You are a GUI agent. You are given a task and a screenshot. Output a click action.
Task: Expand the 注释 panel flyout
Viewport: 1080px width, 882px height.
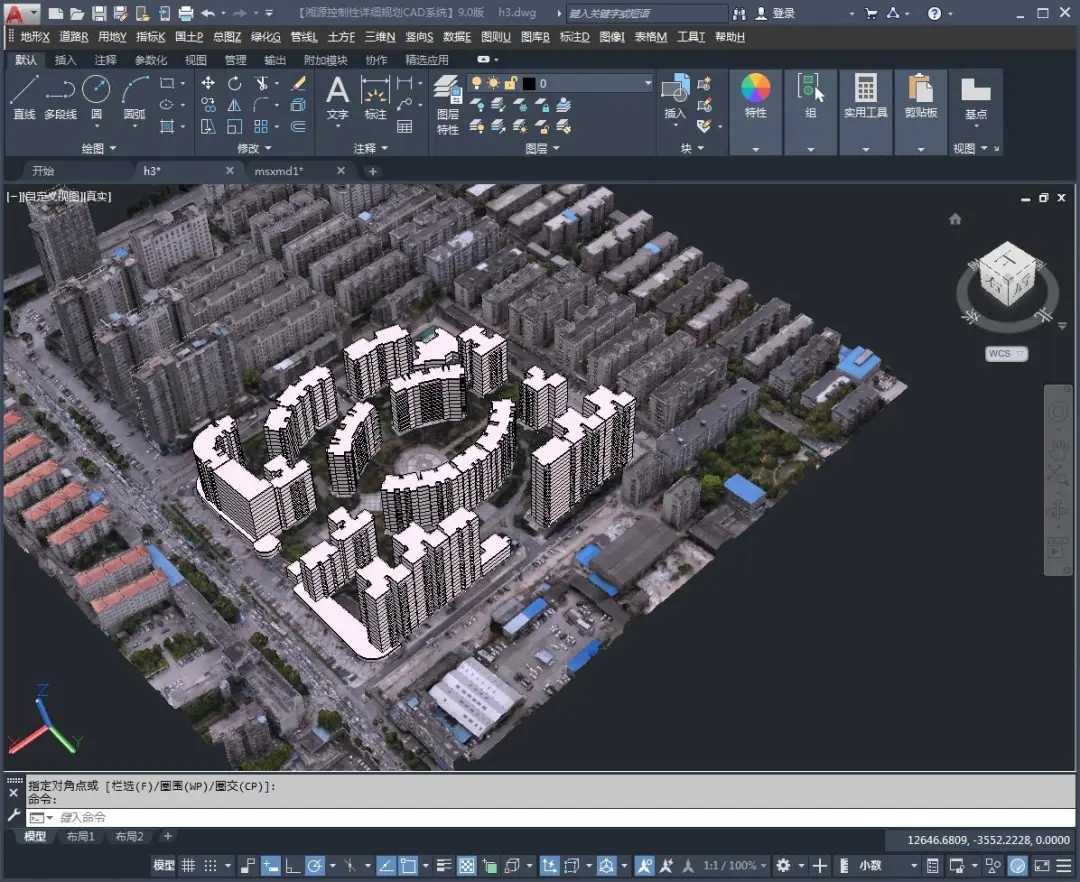pyautogui.click(x=371, y=148)
